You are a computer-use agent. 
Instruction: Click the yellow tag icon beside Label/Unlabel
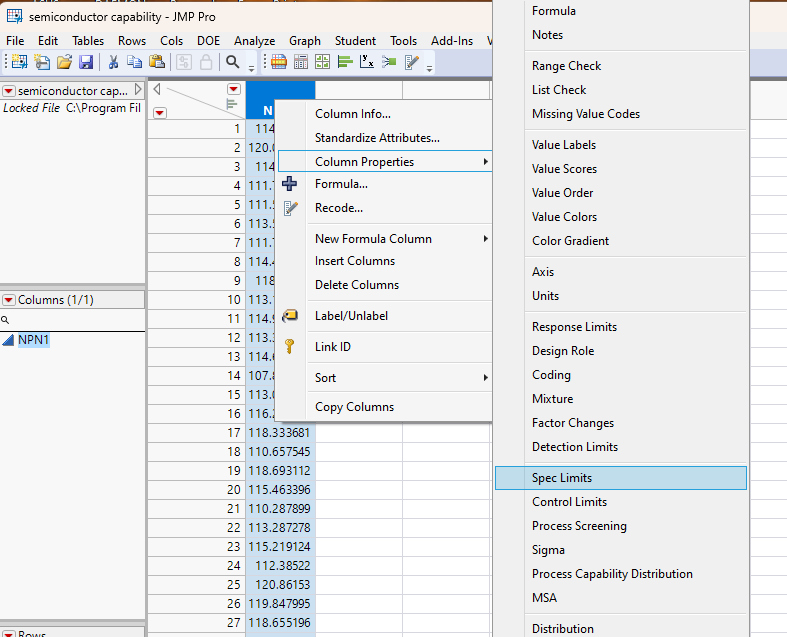pos(290,316)
